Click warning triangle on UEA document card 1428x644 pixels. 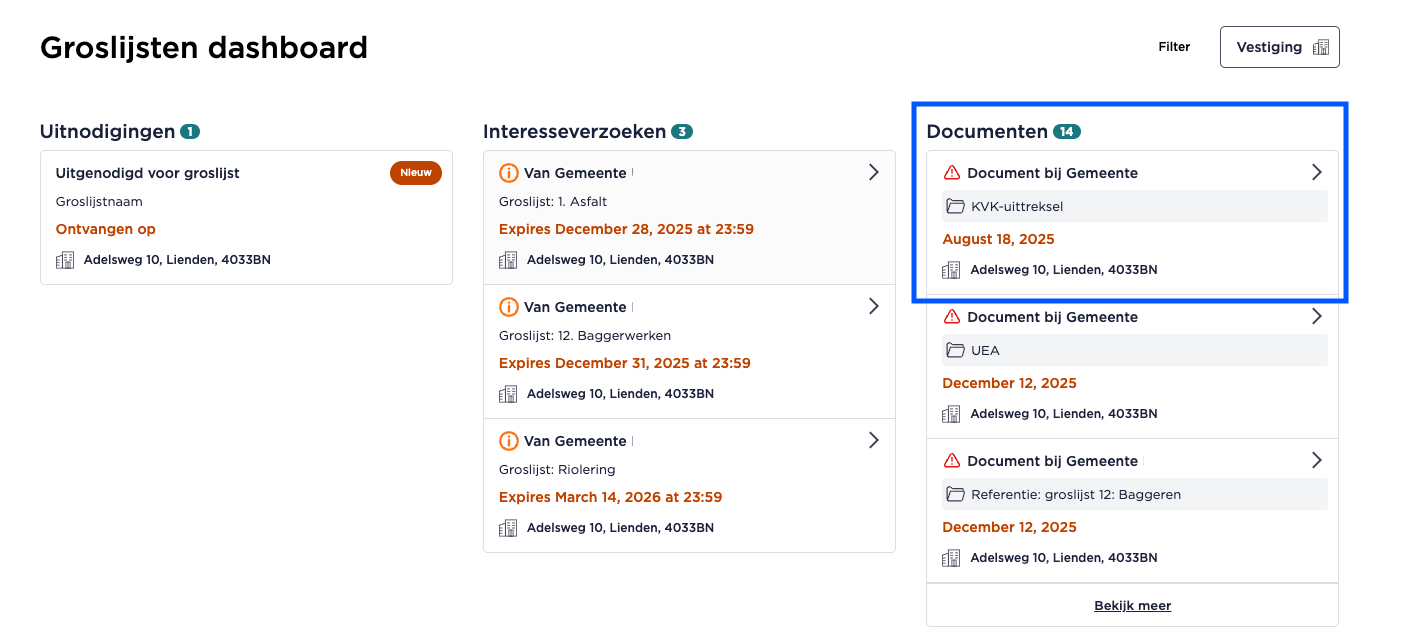(952, 317)
